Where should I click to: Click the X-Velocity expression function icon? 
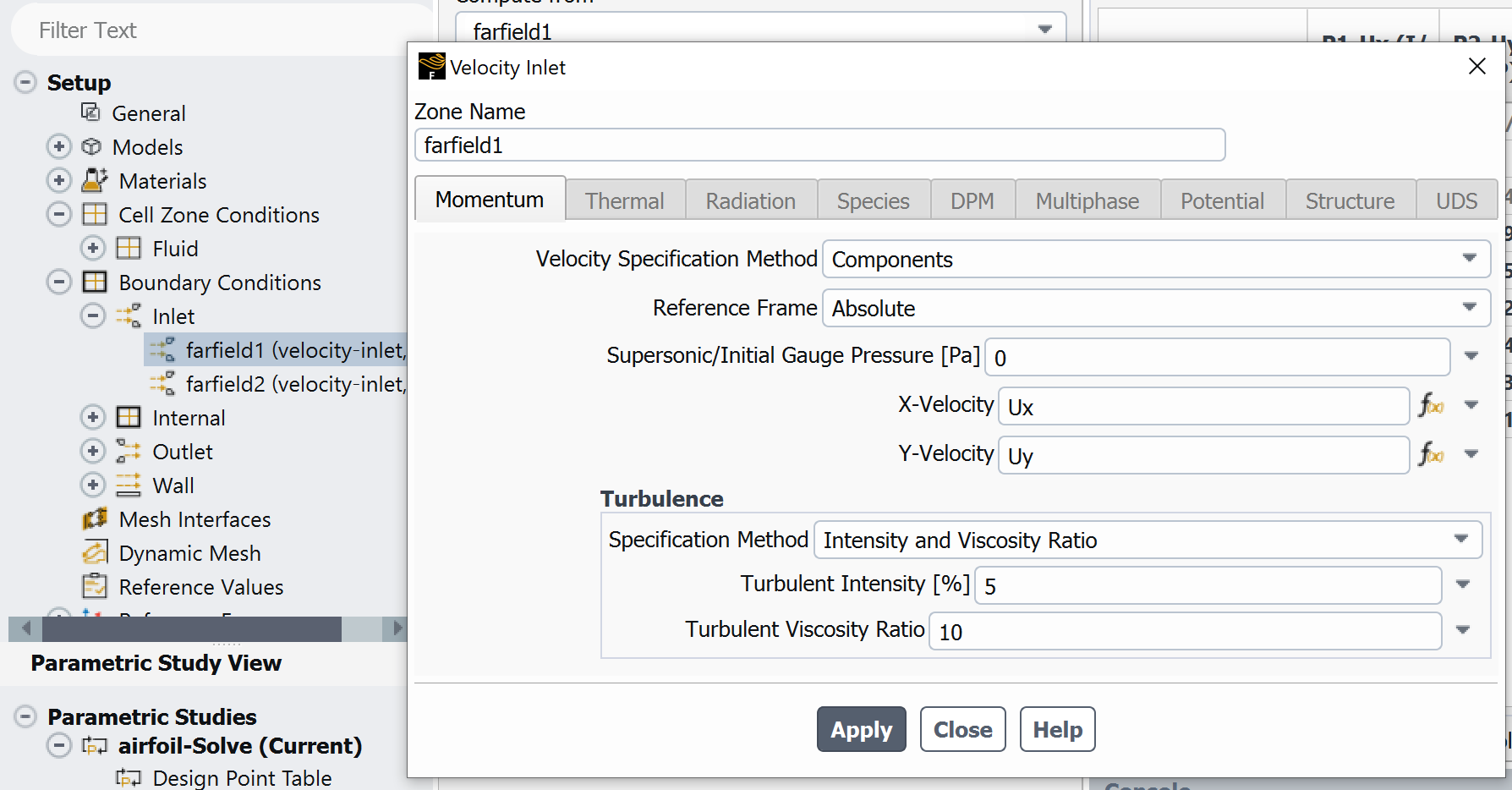tap(1431, 405)
